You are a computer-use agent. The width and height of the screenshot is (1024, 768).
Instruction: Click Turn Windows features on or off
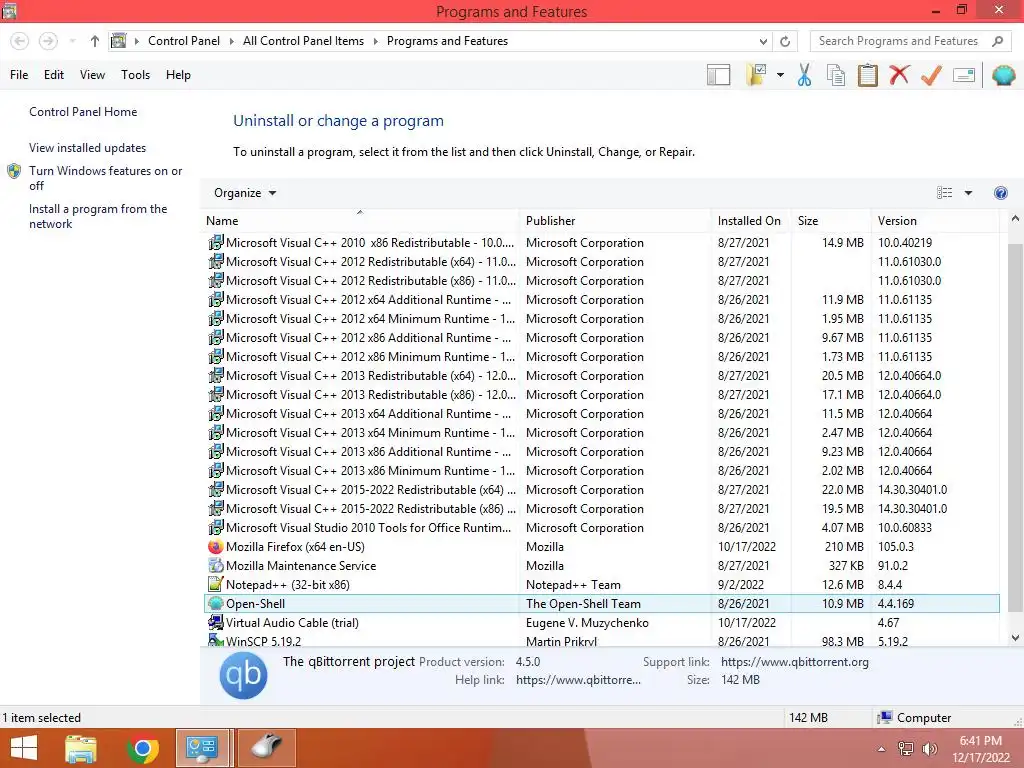click(105, 178)
